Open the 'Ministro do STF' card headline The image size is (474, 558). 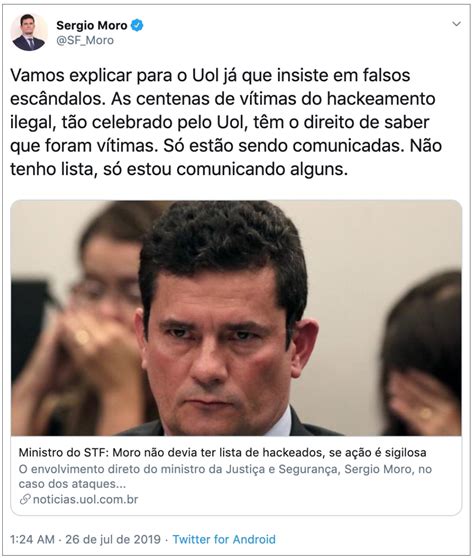(x=222, y=452)
